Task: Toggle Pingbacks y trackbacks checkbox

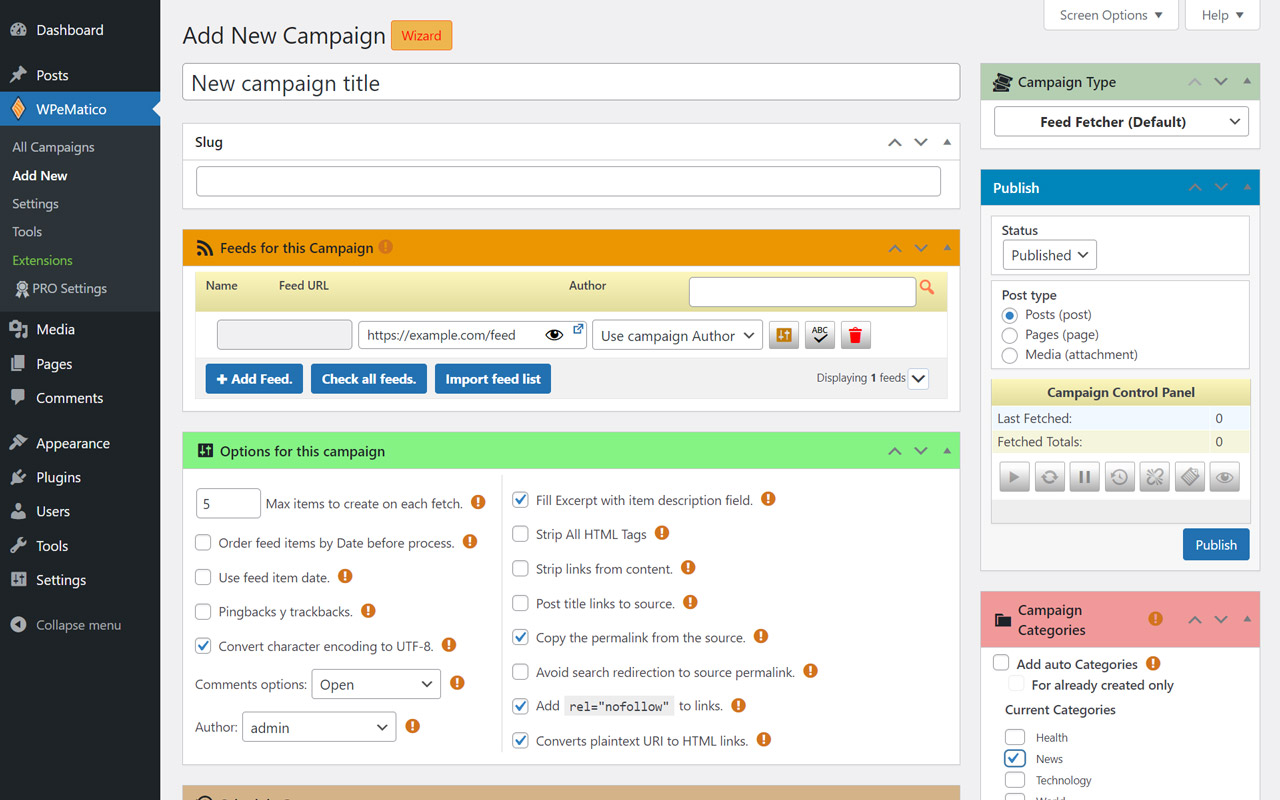Action: [203, 611]
